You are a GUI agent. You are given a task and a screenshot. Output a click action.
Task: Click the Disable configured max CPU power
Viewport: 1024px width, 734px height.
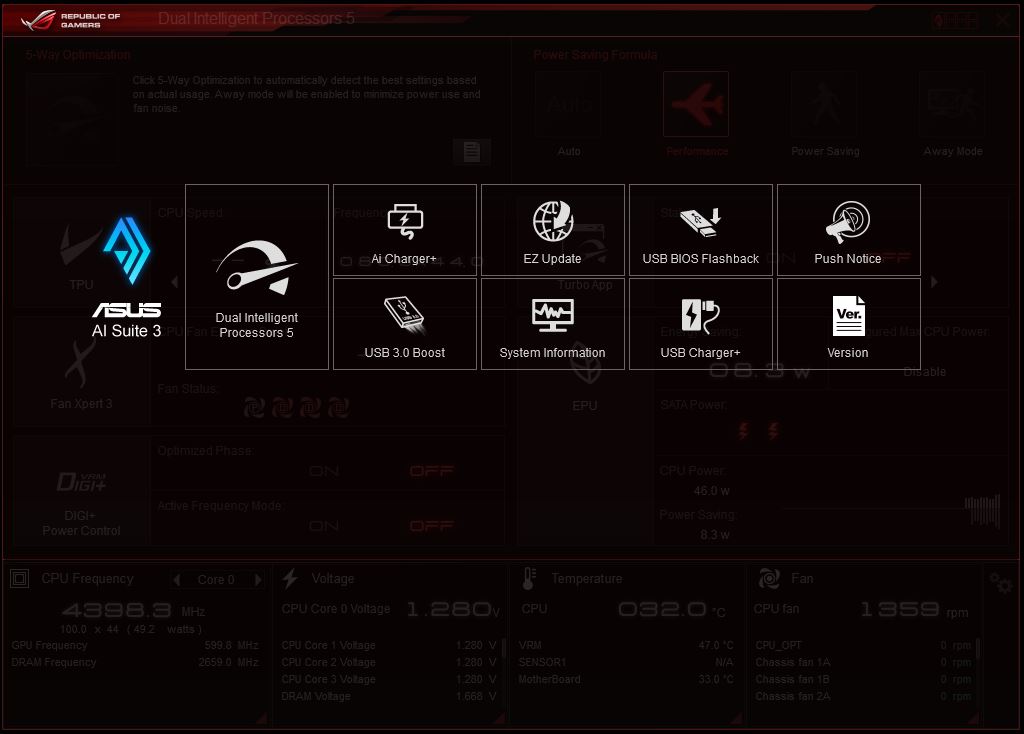[x=924, y=372]
